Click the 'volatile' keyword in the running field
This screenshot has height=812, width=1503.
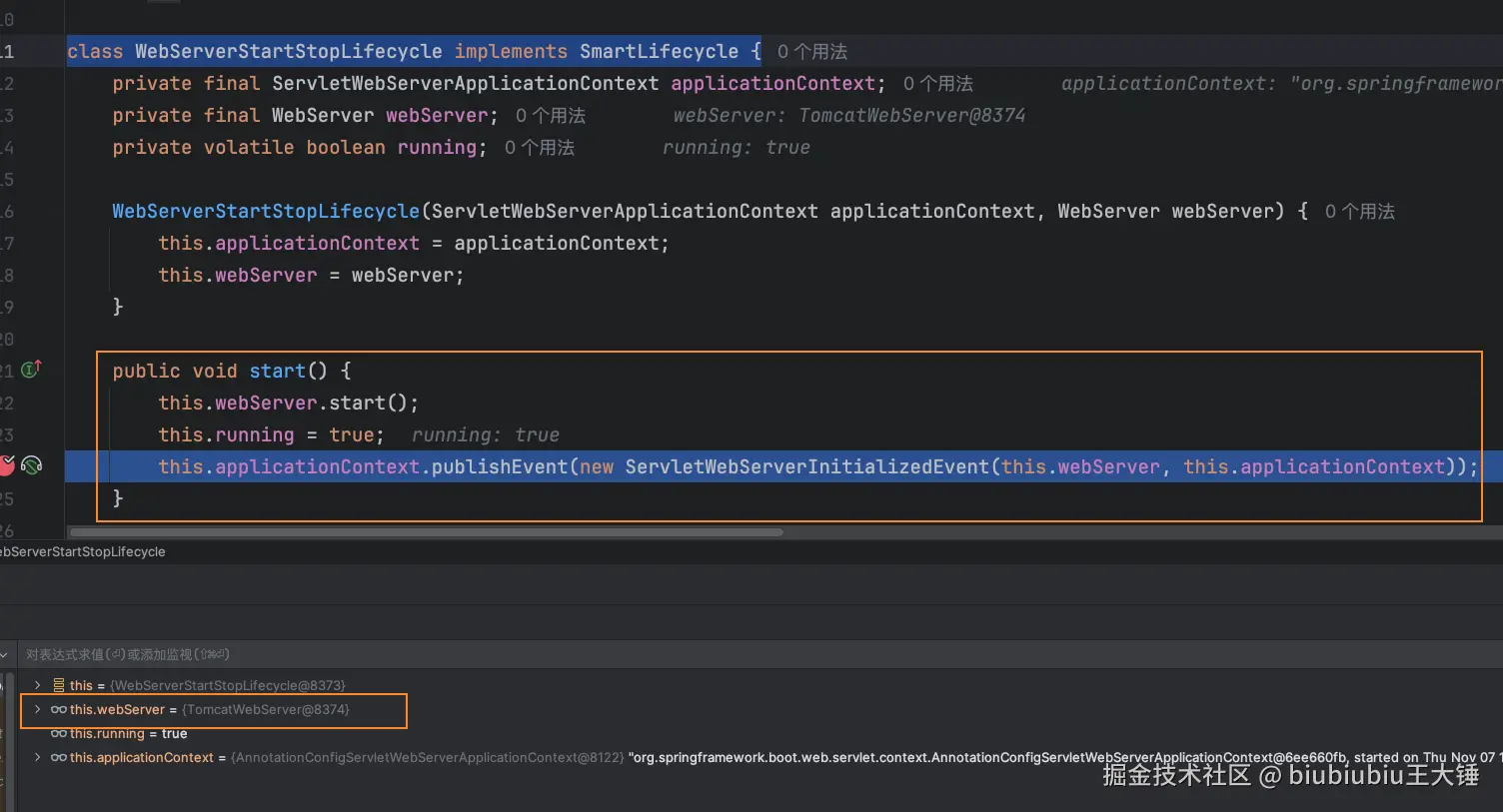pyautogui.click(x=249, y=148)
